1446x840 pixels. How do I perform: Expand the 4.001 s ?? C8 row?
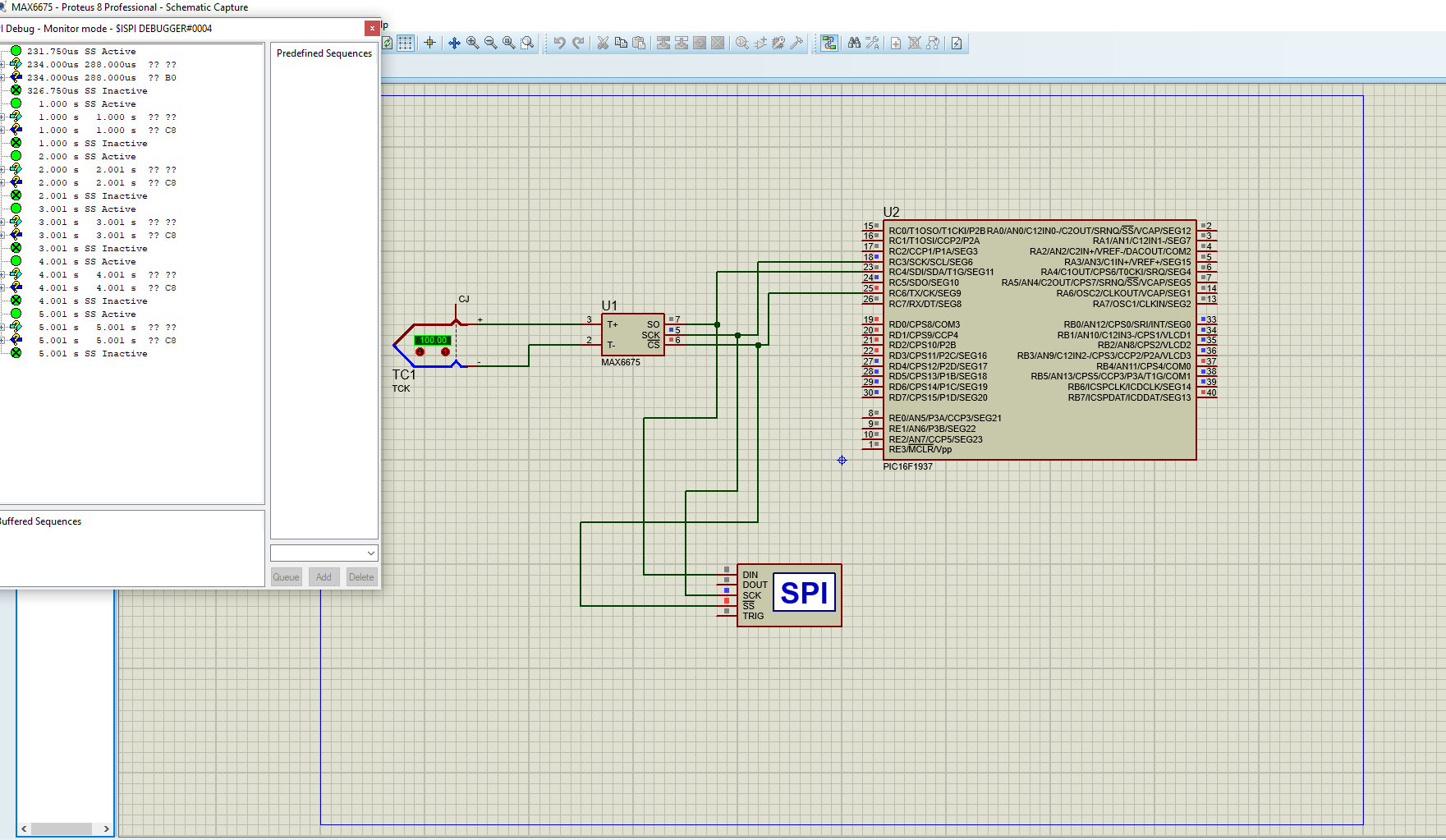2,288
